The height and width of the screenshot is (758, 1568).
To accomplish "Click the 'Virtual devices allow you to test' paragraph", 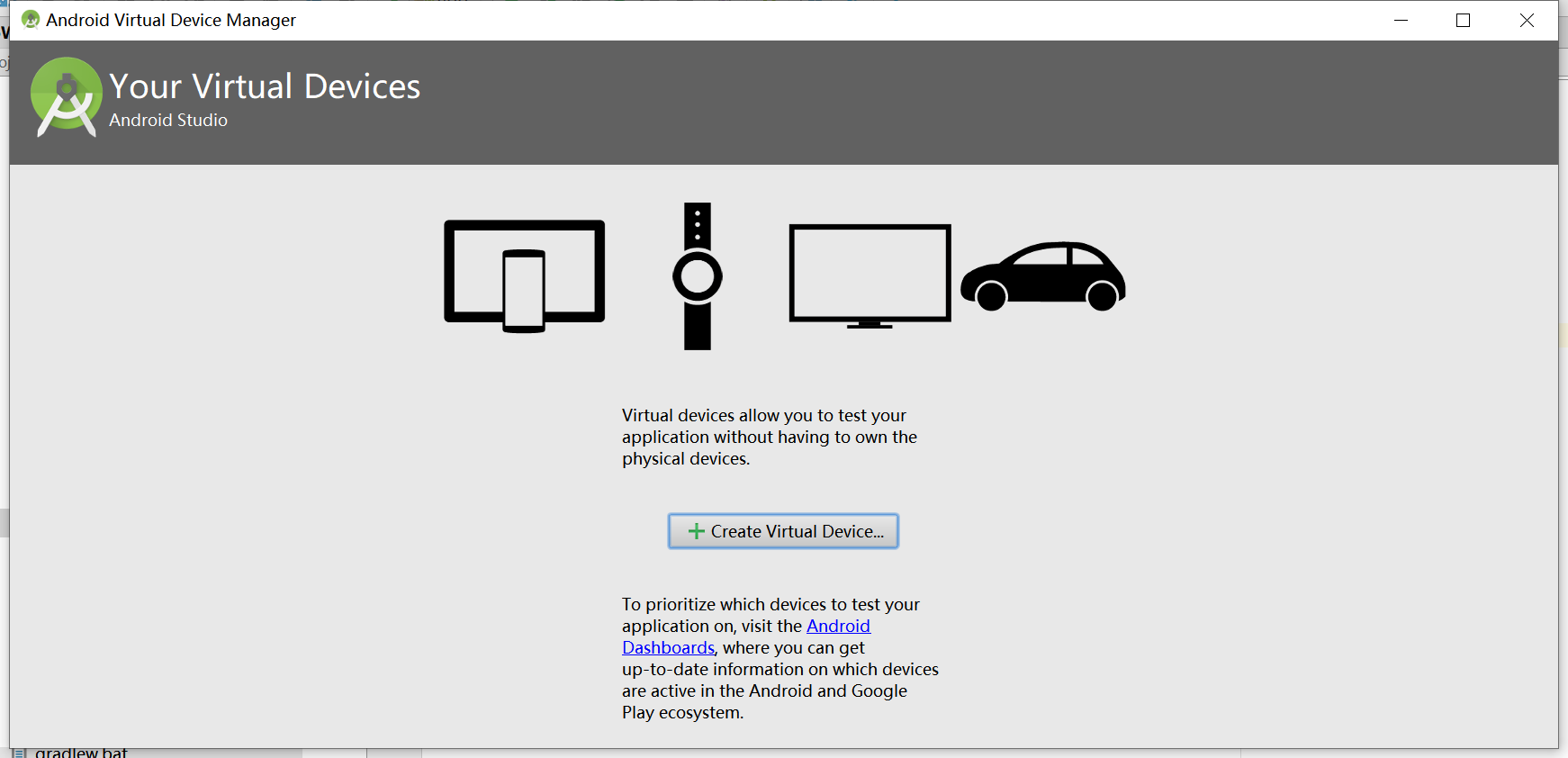I will click(770, 438).
